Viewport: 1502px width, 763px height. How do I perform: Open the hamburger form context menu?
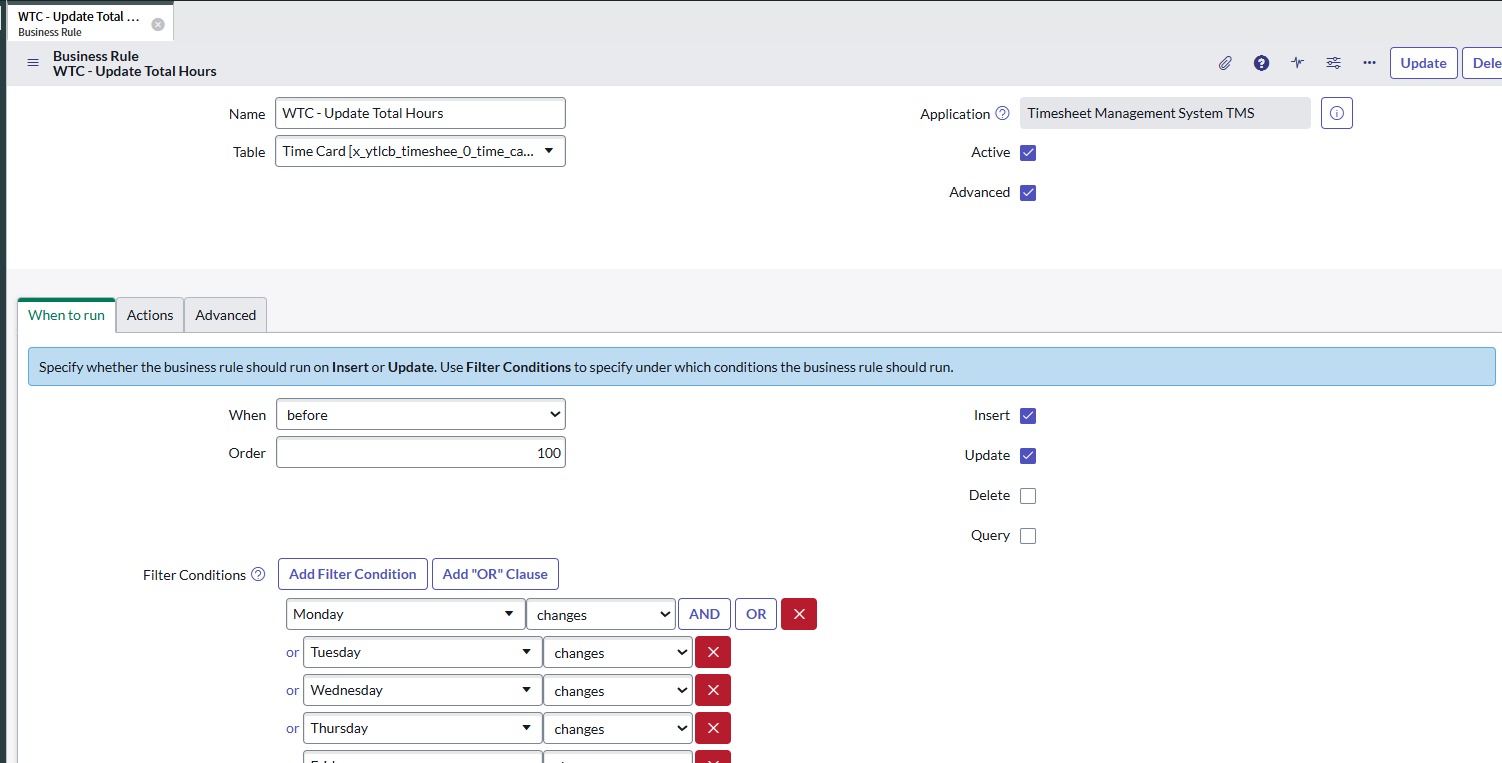[32, 63]
